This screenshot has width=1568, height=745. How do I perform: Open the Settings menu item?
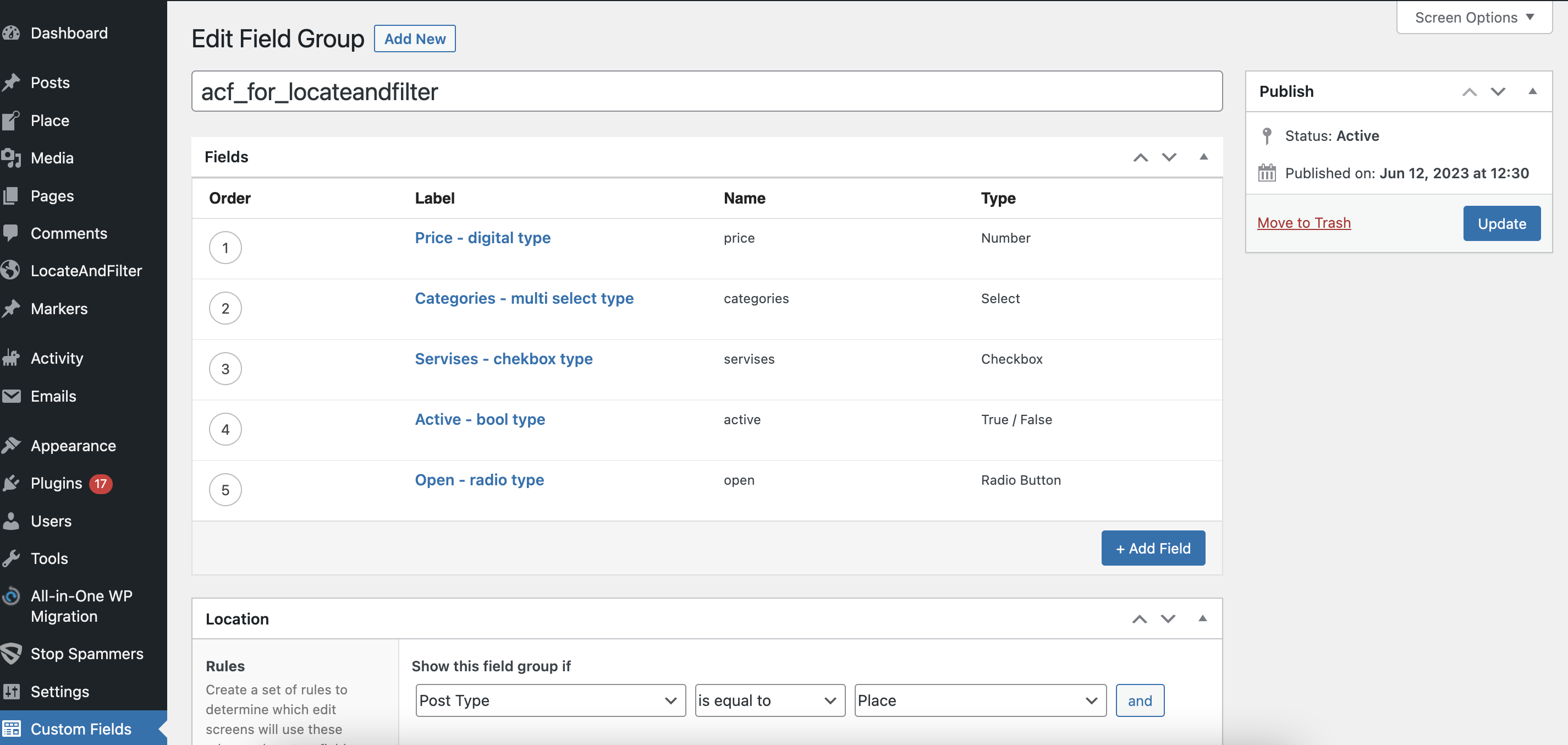click(x=59, y=691)
